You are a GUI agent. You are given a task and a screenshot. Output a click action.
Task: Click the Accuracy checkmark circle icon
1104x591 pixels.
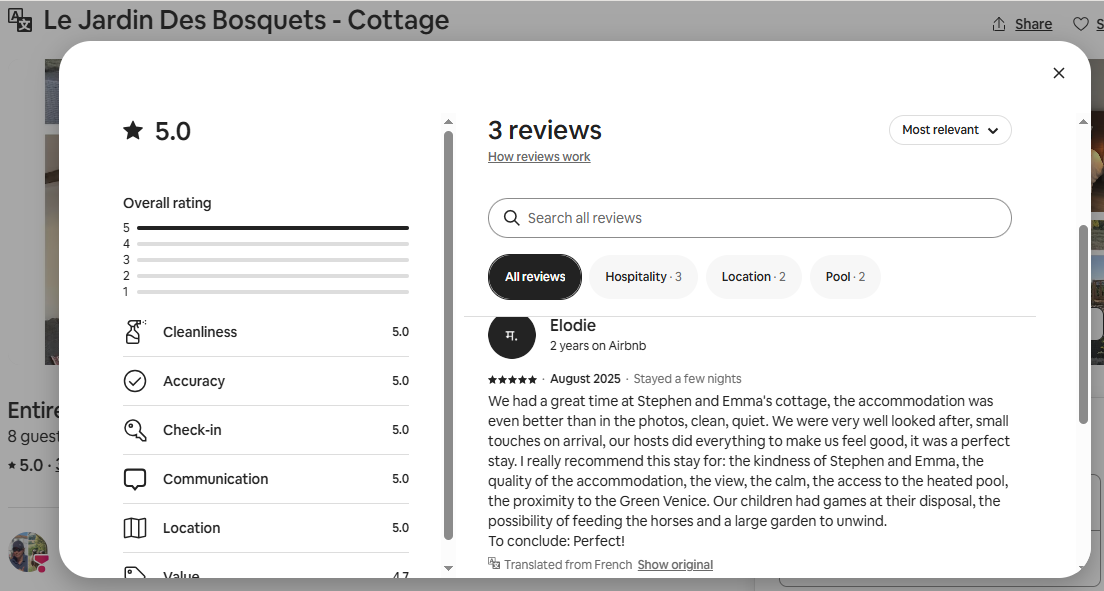pos(135,381)
